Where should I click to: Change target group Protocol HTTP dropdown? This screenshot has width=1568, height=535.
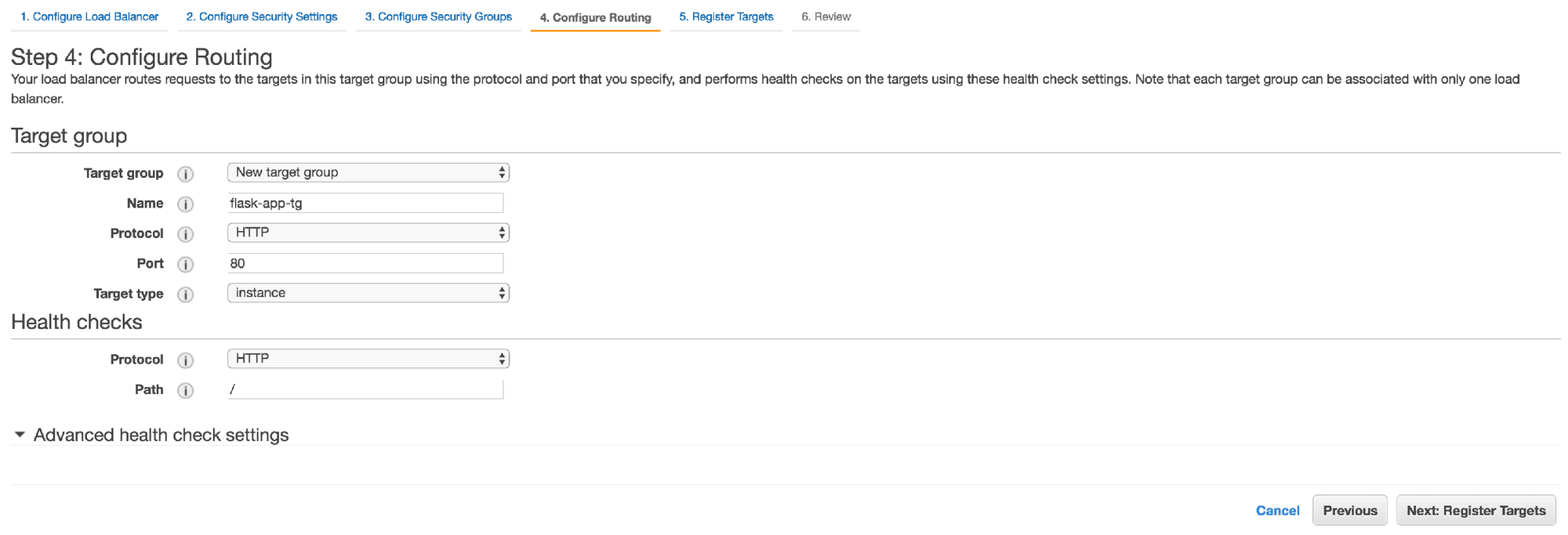tap(368, 233)
